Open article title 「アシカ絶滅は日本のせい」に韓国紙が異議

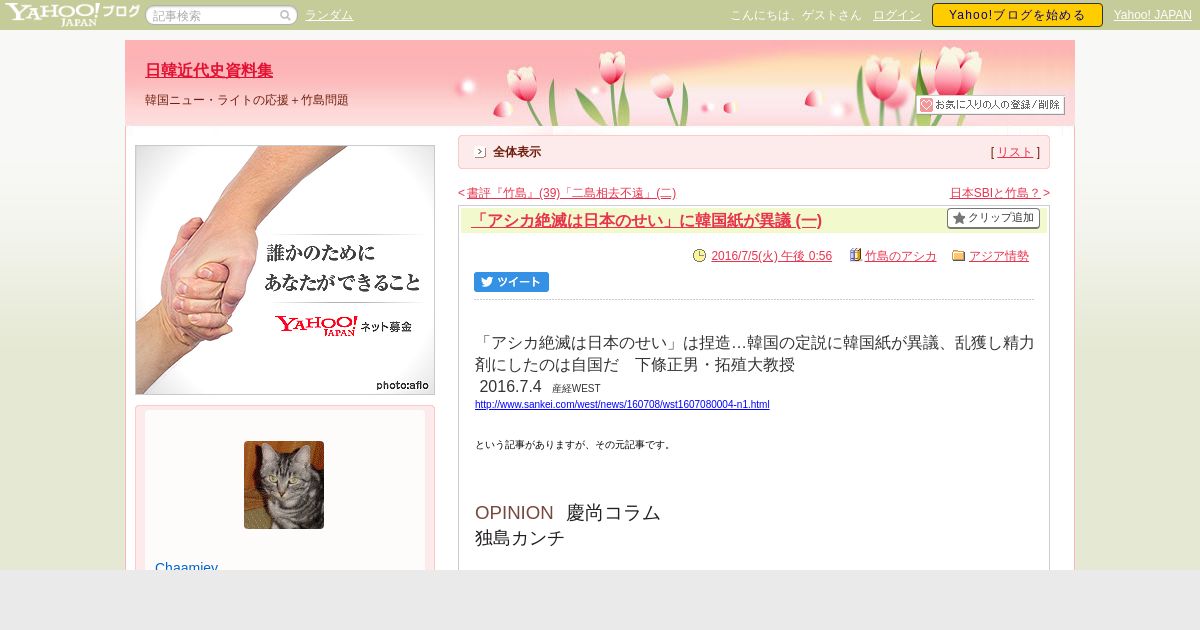(x=646, y=220)
